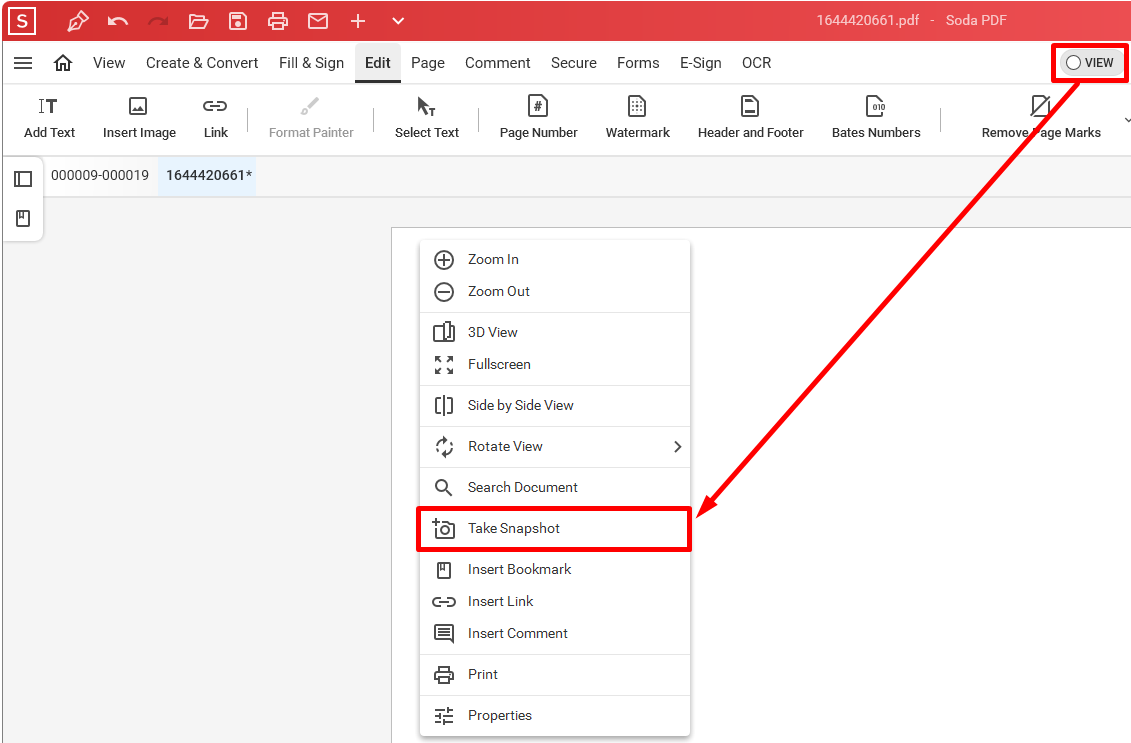Choose the Add Text tool
This screenshot has height=743, width=1131.
coord(49,118)
